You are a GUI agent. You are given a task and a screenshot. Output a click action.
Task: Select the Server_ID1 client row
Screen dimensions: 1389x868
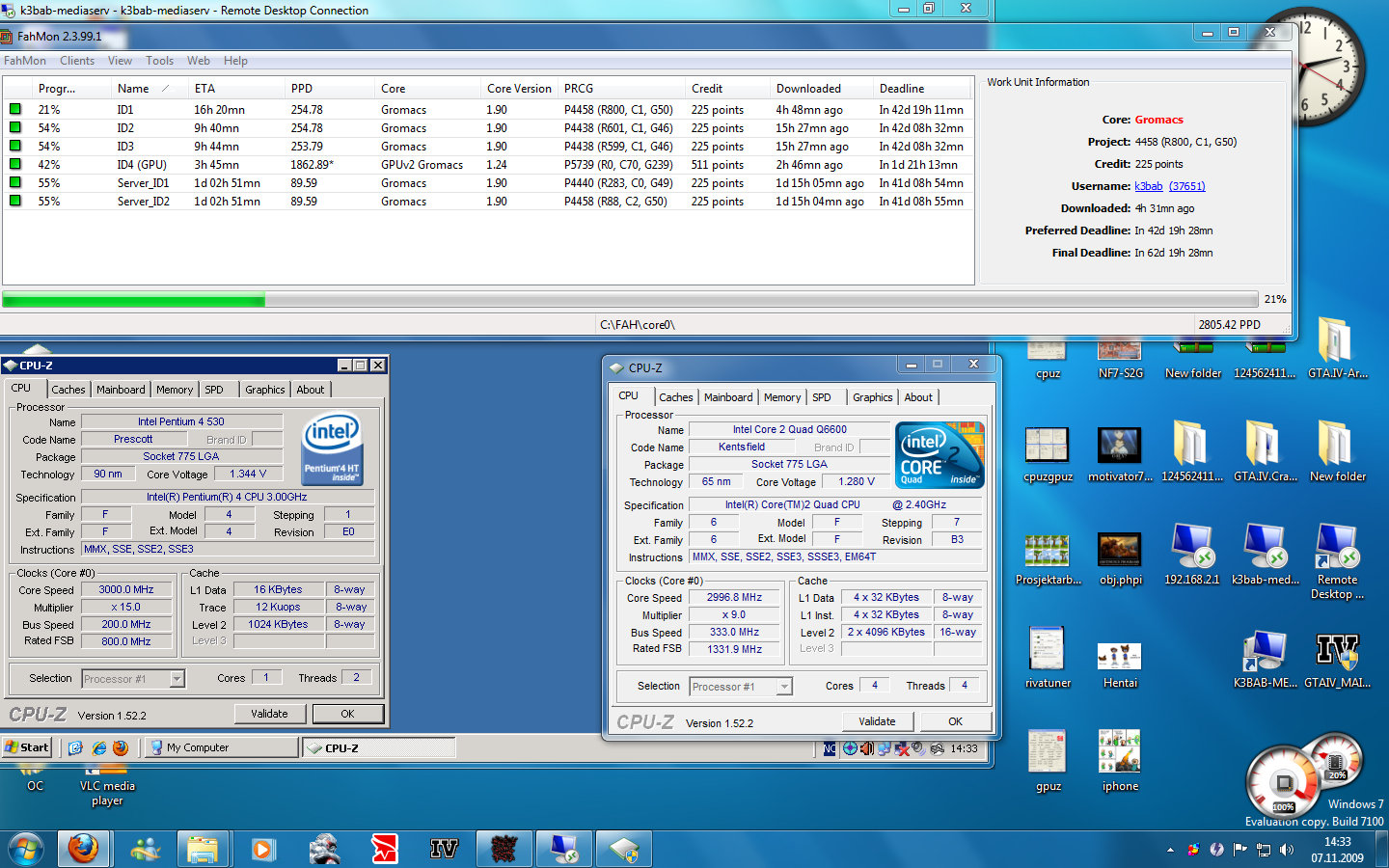tap(488, 183)
